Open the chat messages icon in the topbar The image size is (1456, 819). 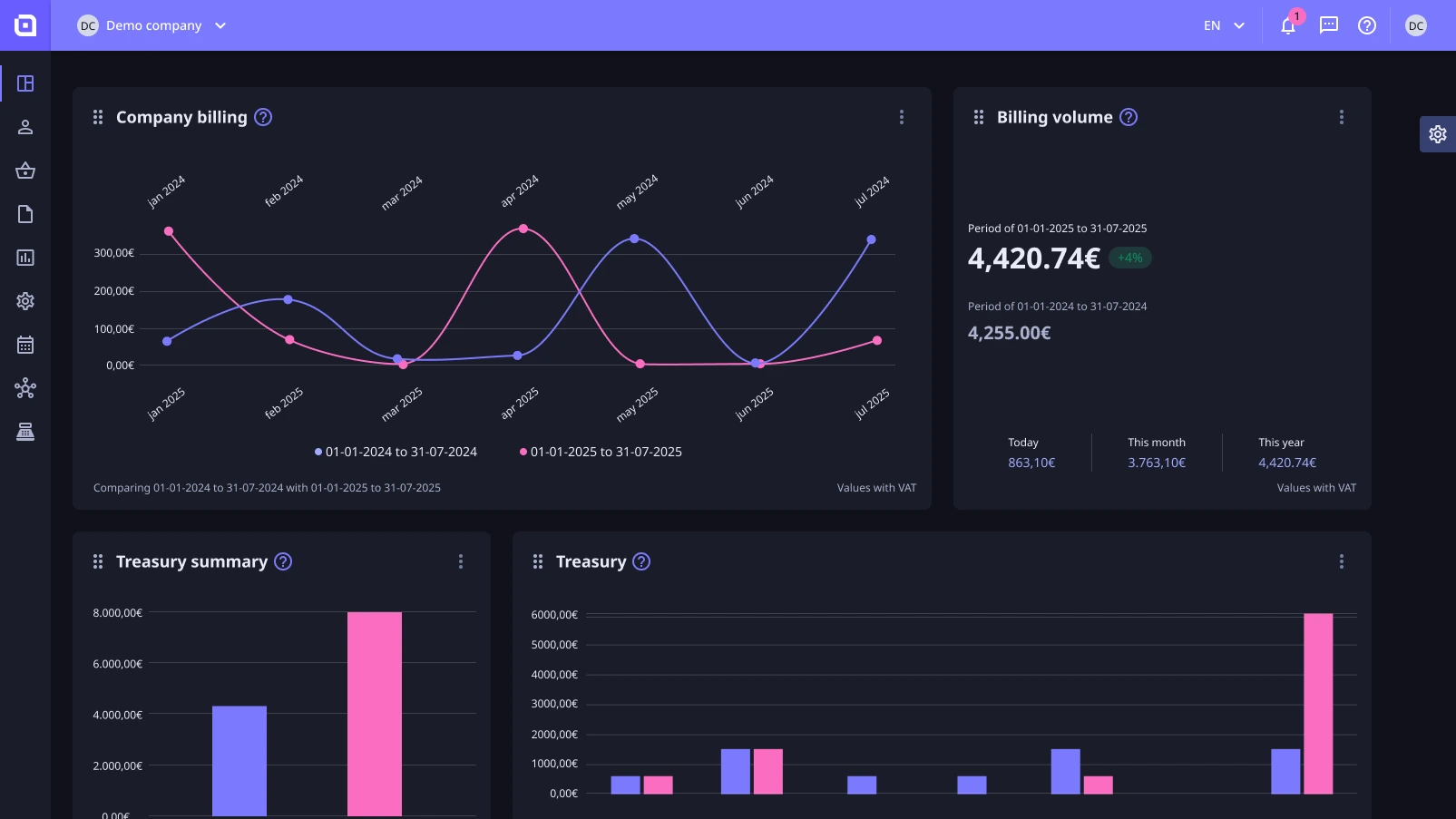1328,25
